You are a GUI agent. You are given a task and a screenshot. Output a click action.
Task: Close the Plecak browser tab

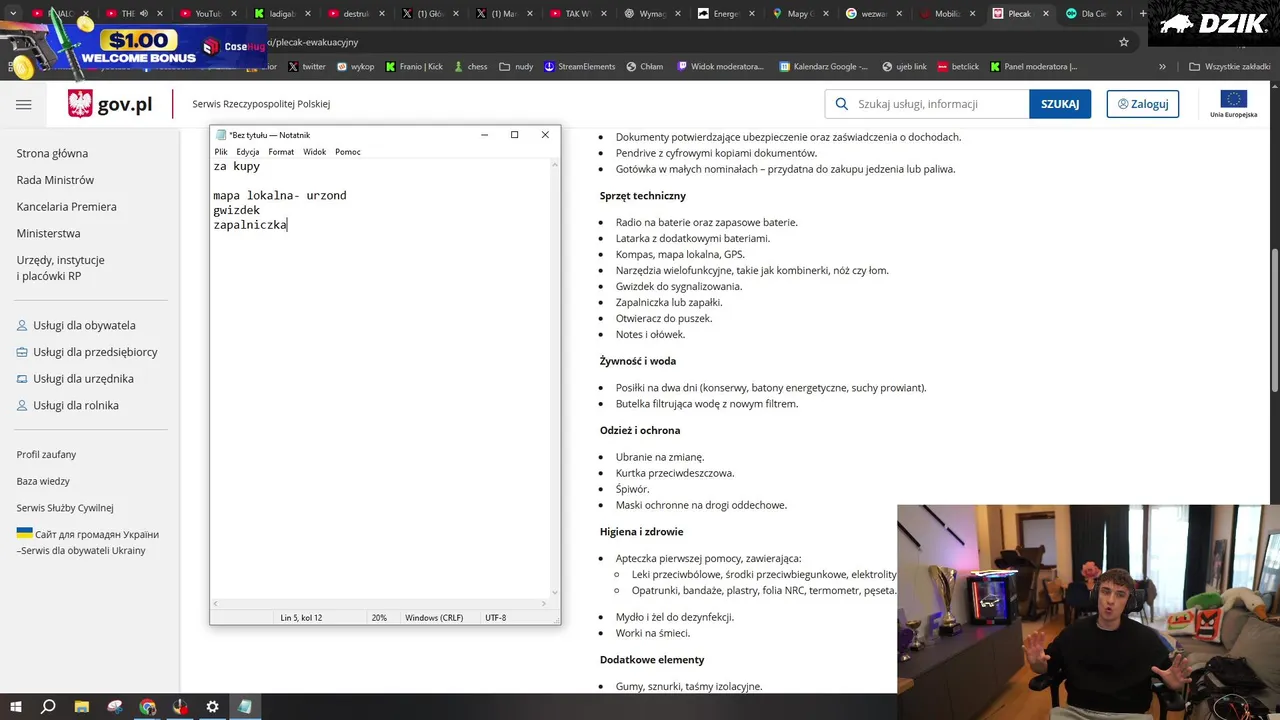coord(1045,14)
